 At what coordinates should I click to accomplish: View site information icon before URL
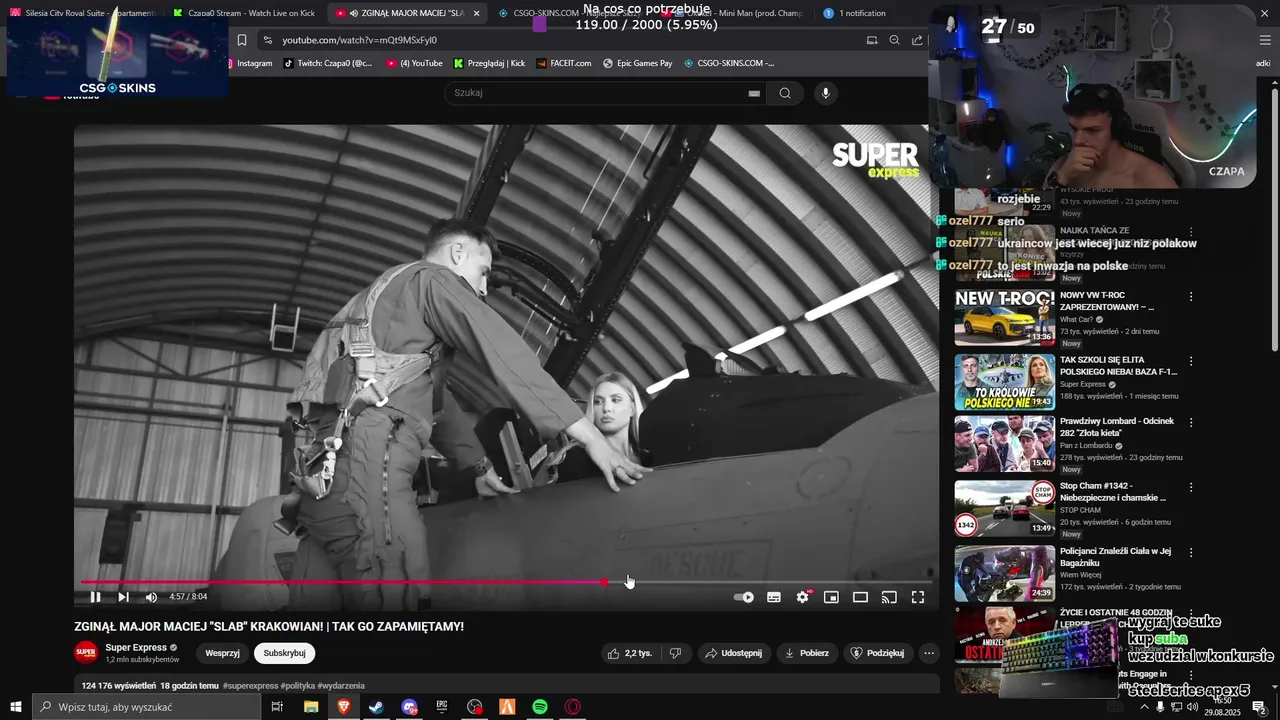click(x=267, y=40)
